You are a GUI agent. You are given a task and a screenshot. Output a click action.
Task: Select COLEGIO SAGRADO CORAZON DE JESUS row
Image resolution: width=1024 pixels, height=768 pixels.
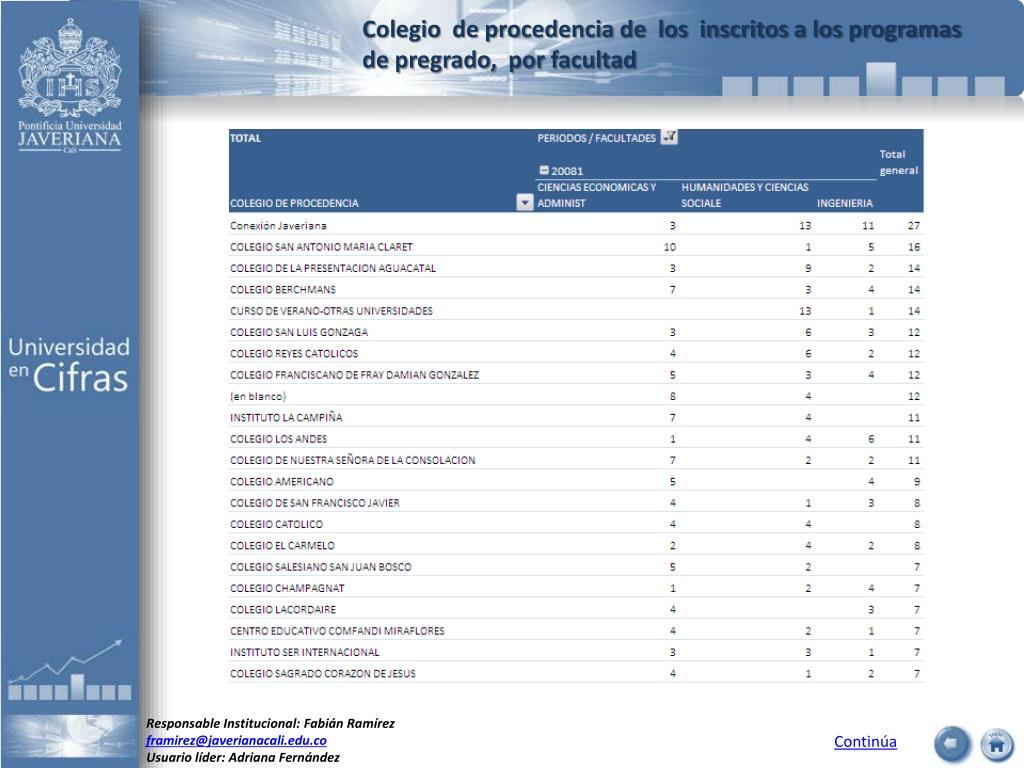tap(576, 673)
